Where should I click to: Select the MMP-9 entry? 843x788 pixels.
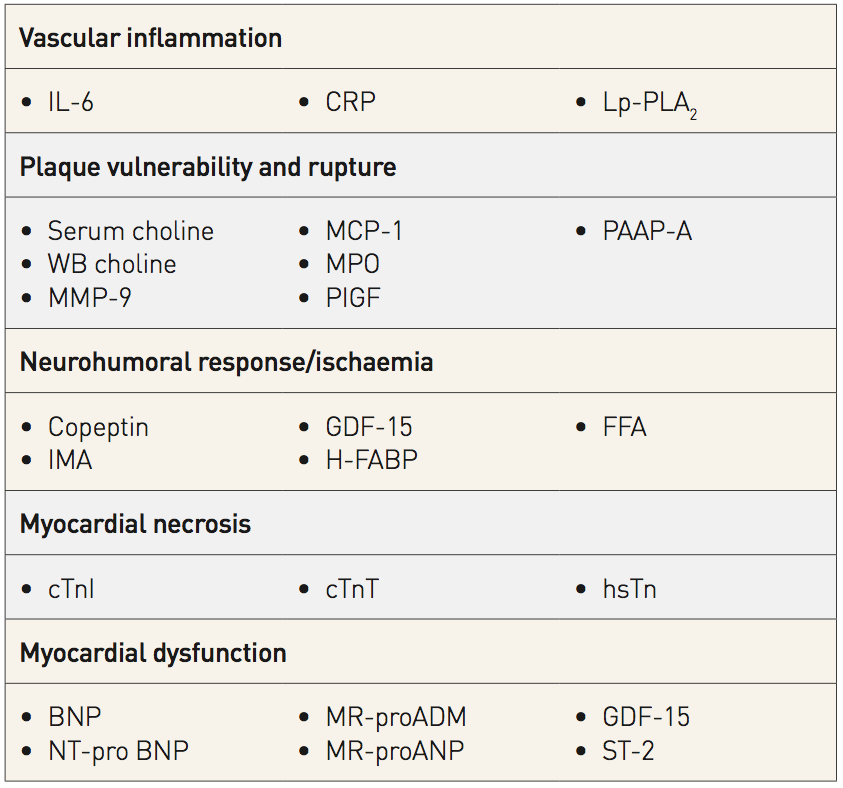(90, 298)
